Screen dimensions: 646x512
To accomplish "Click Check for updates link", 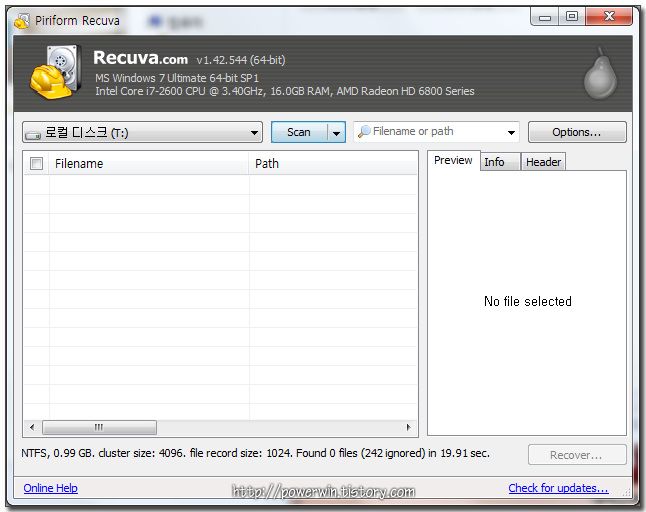I will click(558, 488).
